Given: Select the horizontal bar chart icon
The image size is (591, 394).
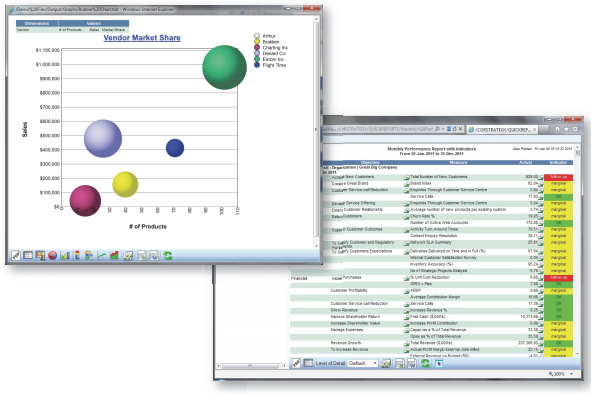Looking at the screenshot, I should click(89, 256).
